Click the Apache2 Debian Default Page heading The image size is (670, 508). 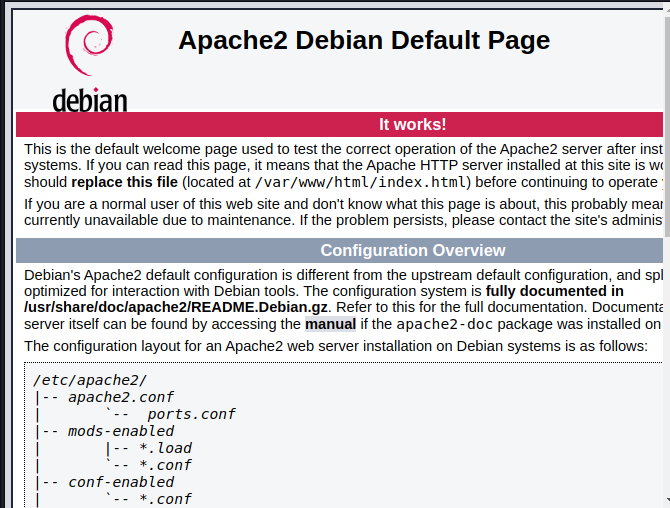(364, 41)
